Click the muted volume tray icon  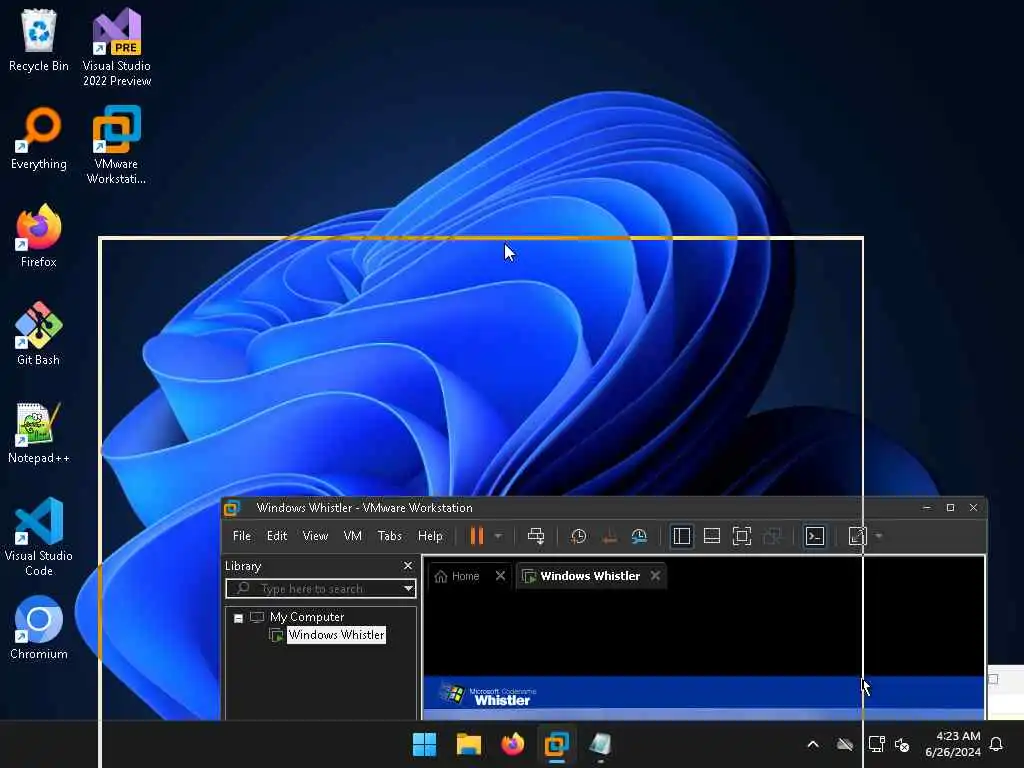click(903, 744)
